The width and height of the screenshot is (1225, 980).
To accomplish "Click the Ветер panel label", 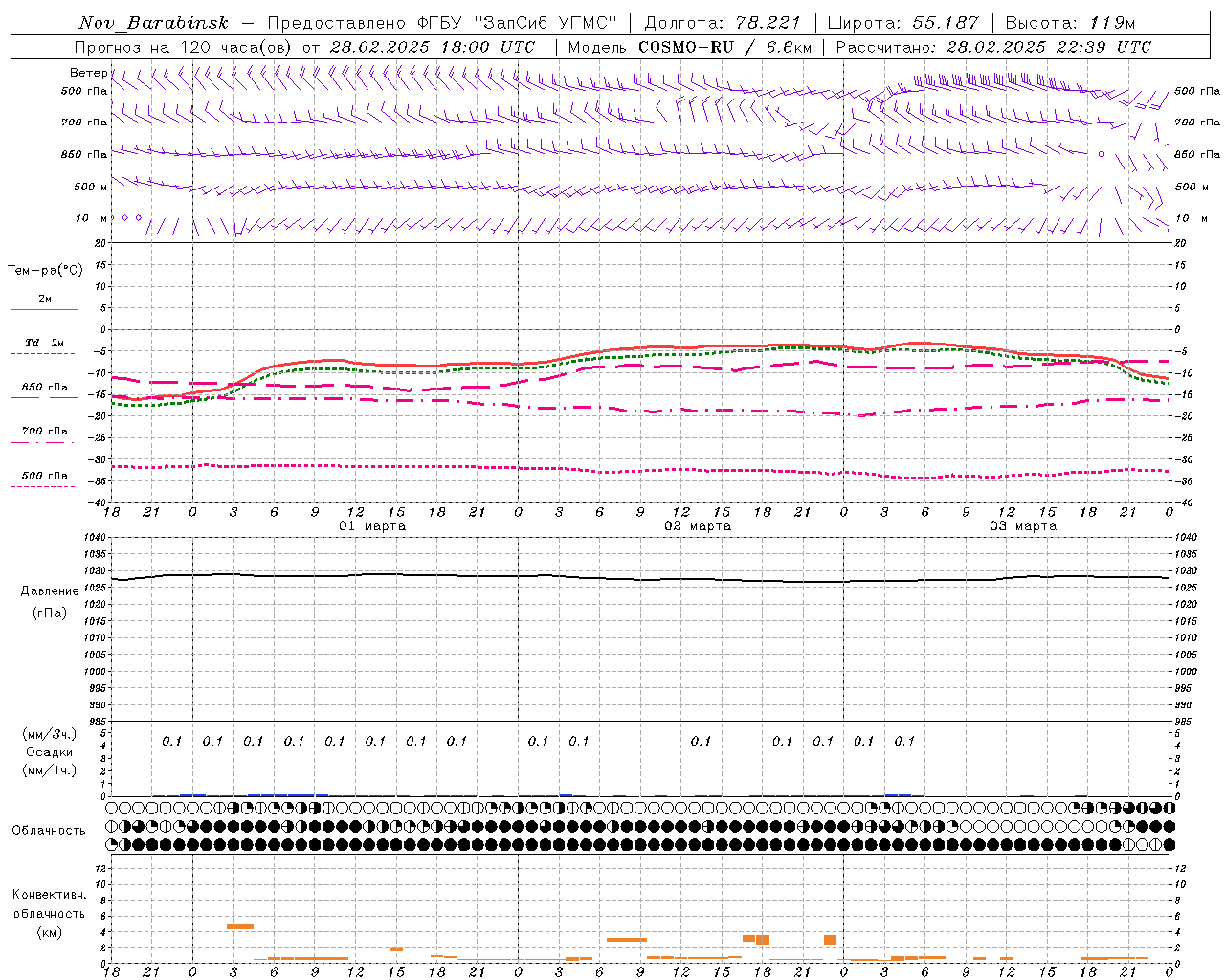I will [x=88, y=73].
